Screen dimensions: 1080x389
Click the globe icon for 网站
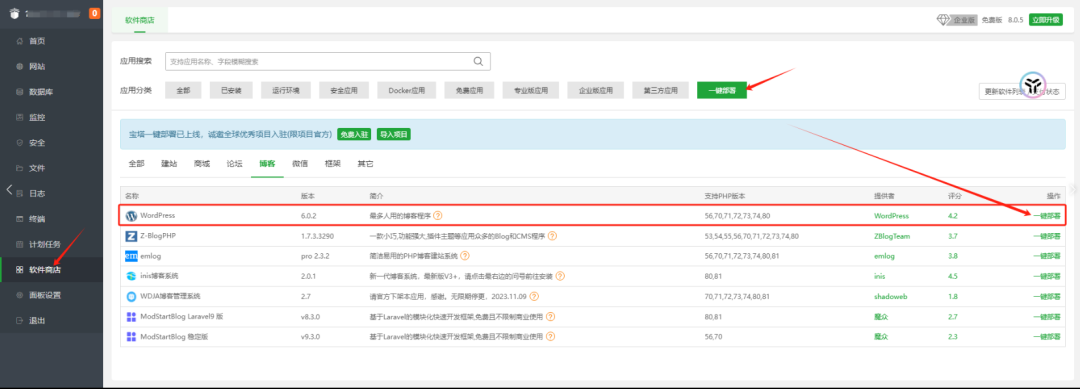tap(20, 67)
